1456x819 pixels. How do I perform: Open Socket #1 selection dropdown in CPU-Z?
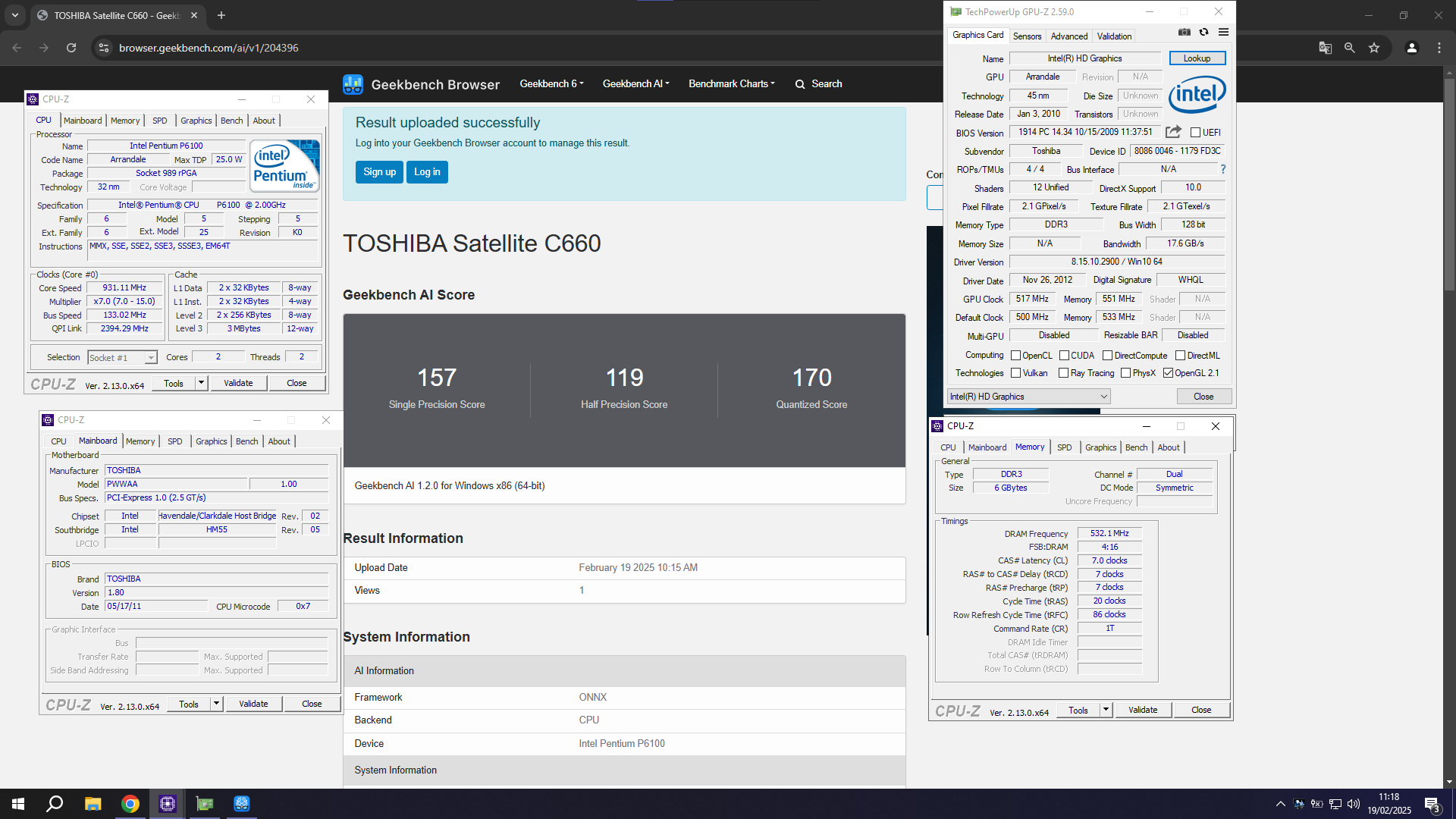pos(122,358)
